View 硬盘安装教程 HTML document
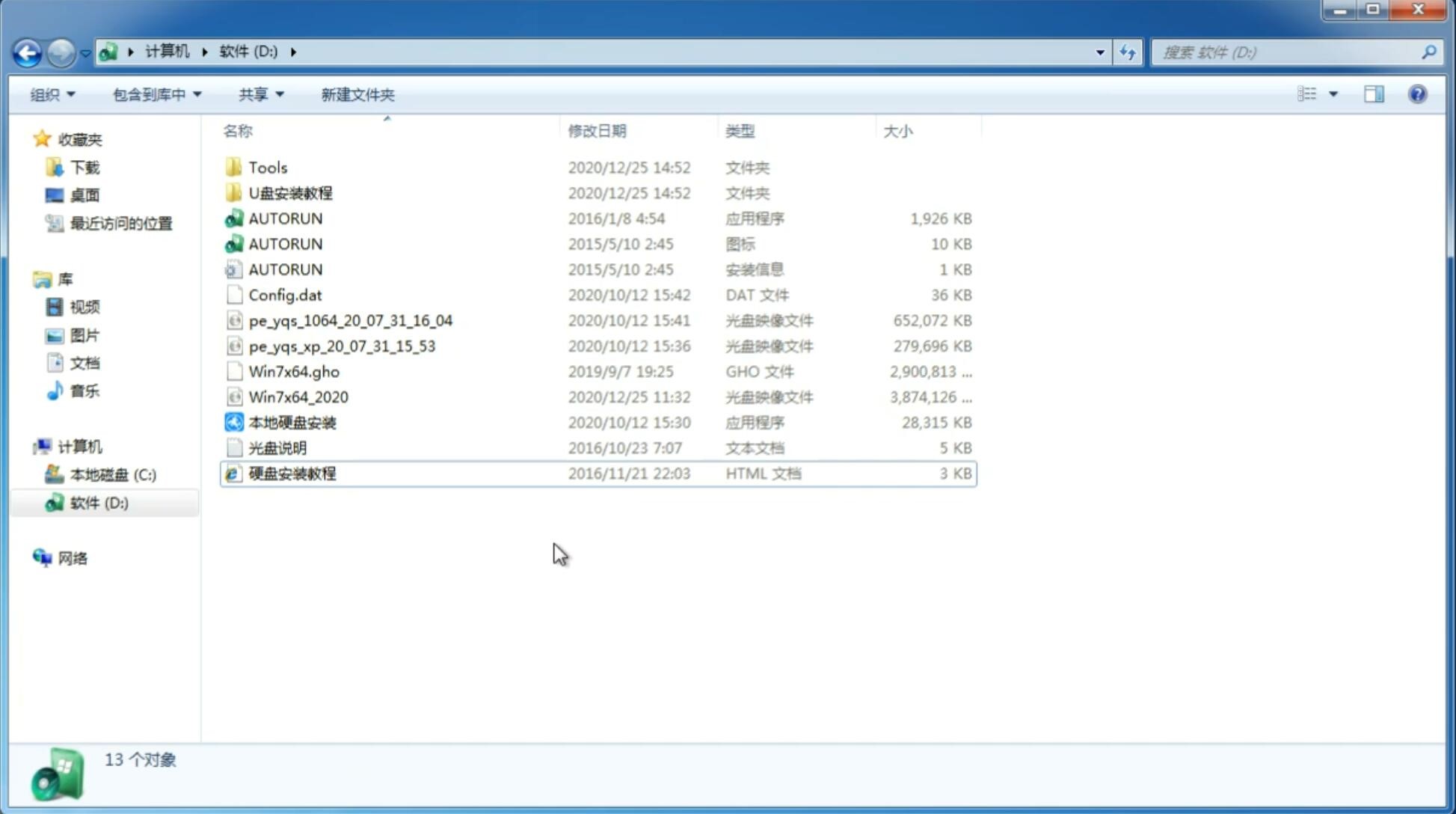The height and width of the screenshot is (814, 1456). coord(292,473)
